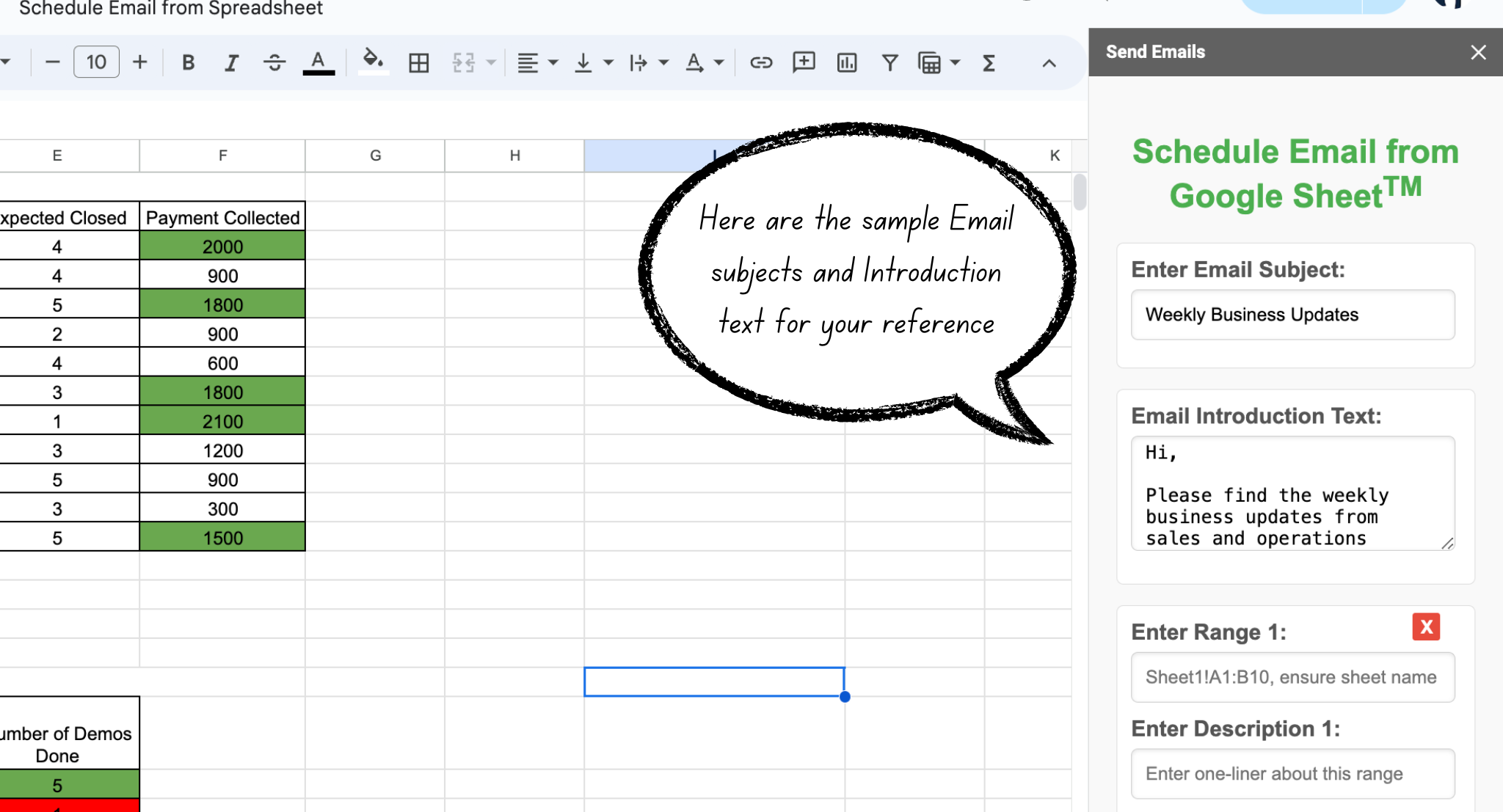
Task: Close the Send Emails sidebar
Action: pyautogui.click(x=1478, y=52)
